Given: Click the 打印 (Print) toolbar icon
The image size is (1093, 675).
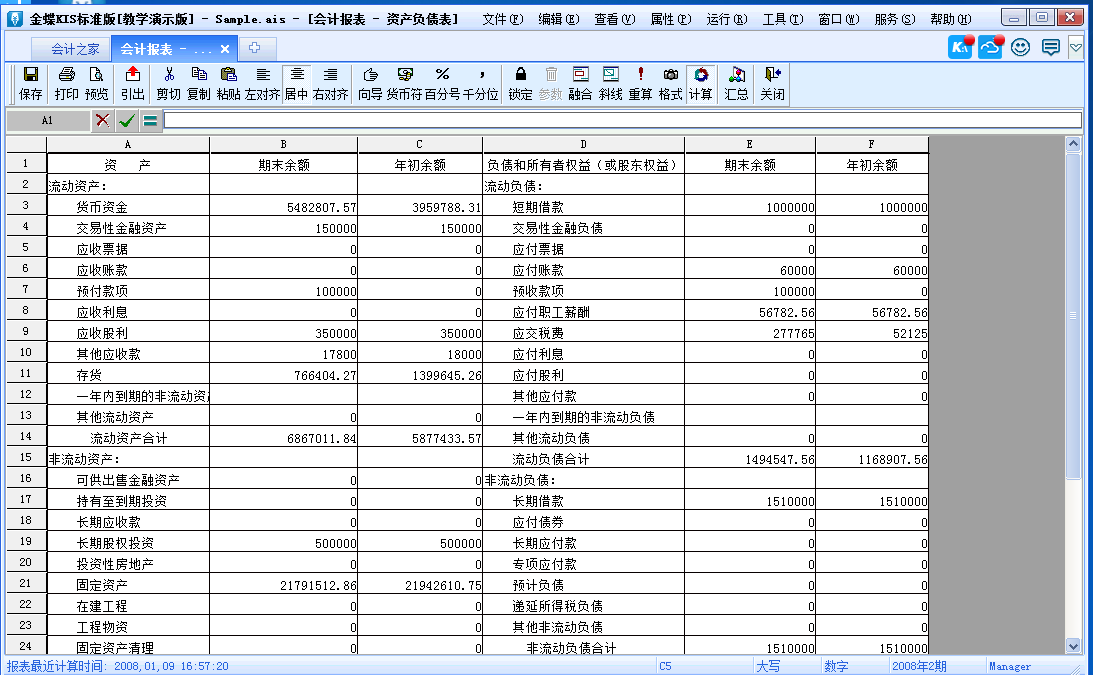Looking at the screenshot, I should pyautogui.click(x=67, y=83).
